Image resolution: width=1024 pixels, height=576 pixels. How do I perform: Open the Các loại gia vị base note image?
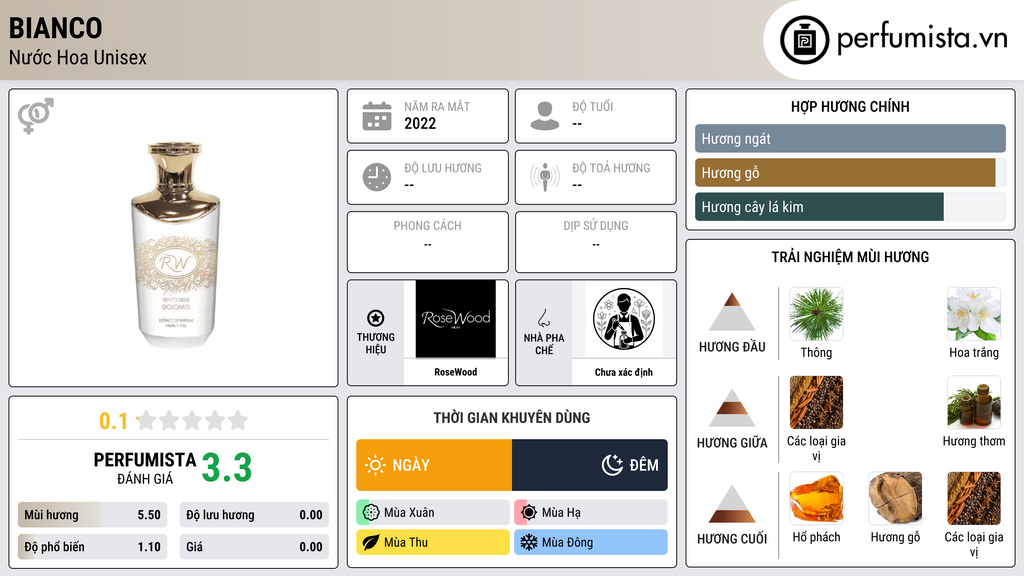[974, 498]
